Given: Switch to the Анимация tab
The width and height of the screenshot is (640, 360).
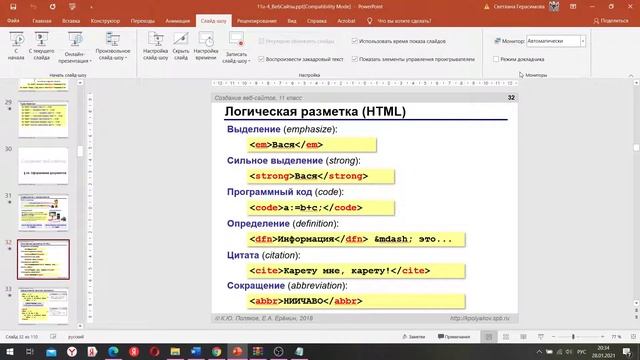Looking at the screenshot, I should tap(178, 21).
